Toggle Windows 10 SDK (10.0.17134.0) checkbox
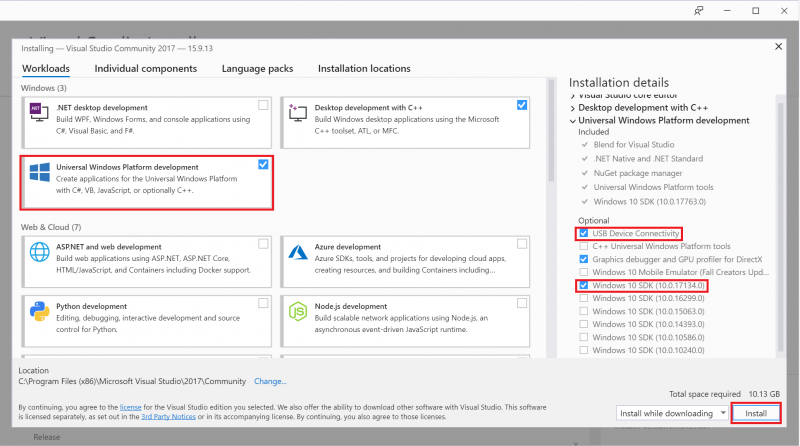 (x=584, y=285)
